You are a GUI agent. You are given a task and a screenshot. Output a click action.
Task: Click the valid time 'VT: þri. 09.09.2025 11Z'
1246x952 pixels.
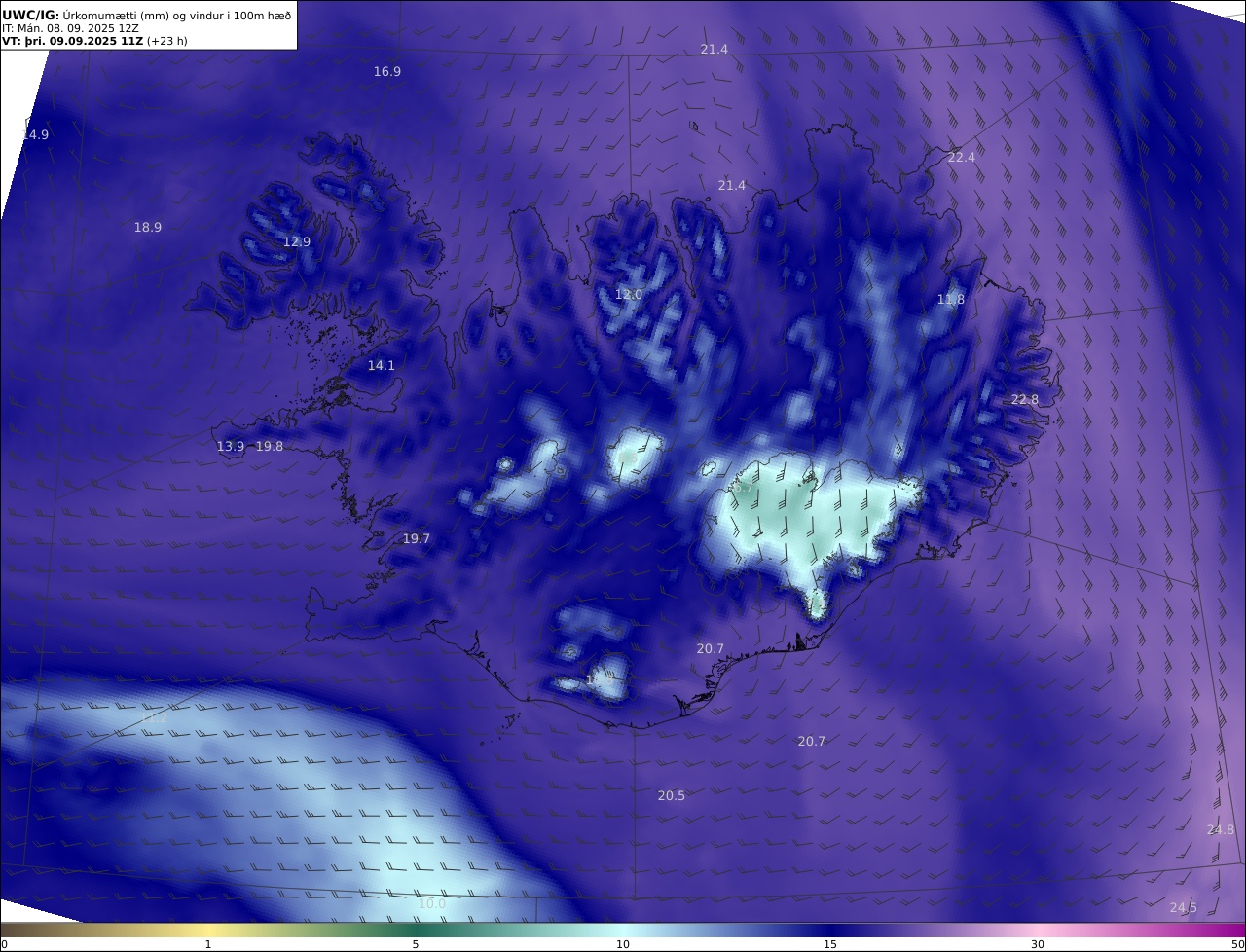click(x=73, y=41)
